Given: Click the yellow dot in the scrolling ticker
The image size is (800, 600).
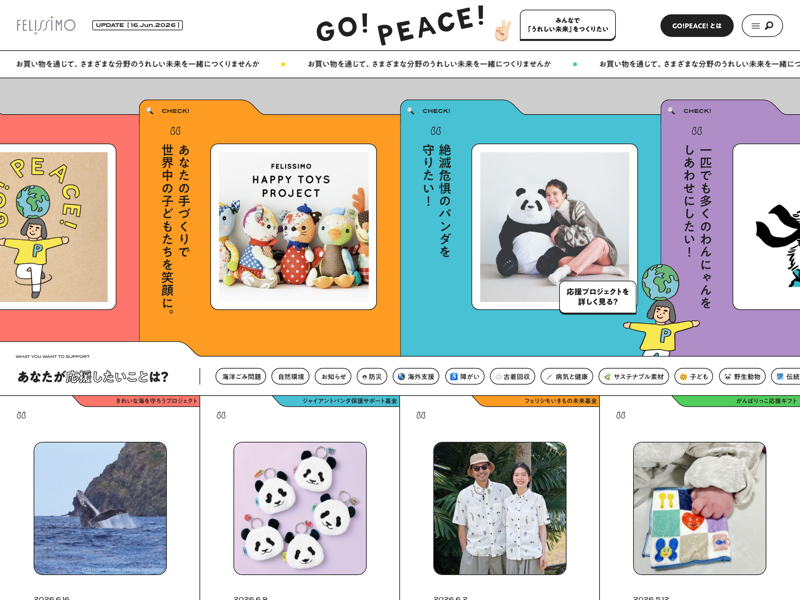Looking at the screenshot, I should click(x=283, y=64).
